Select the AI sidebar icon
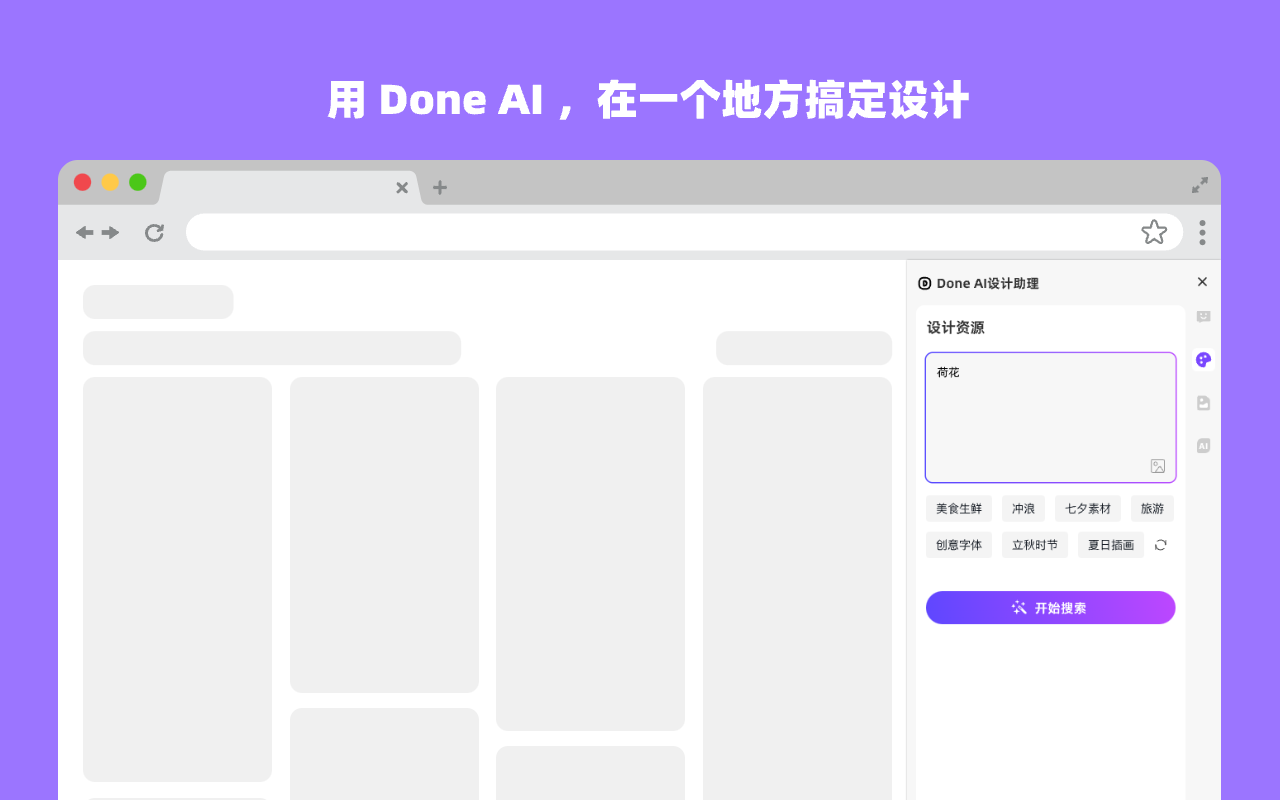 (1203, 445)
